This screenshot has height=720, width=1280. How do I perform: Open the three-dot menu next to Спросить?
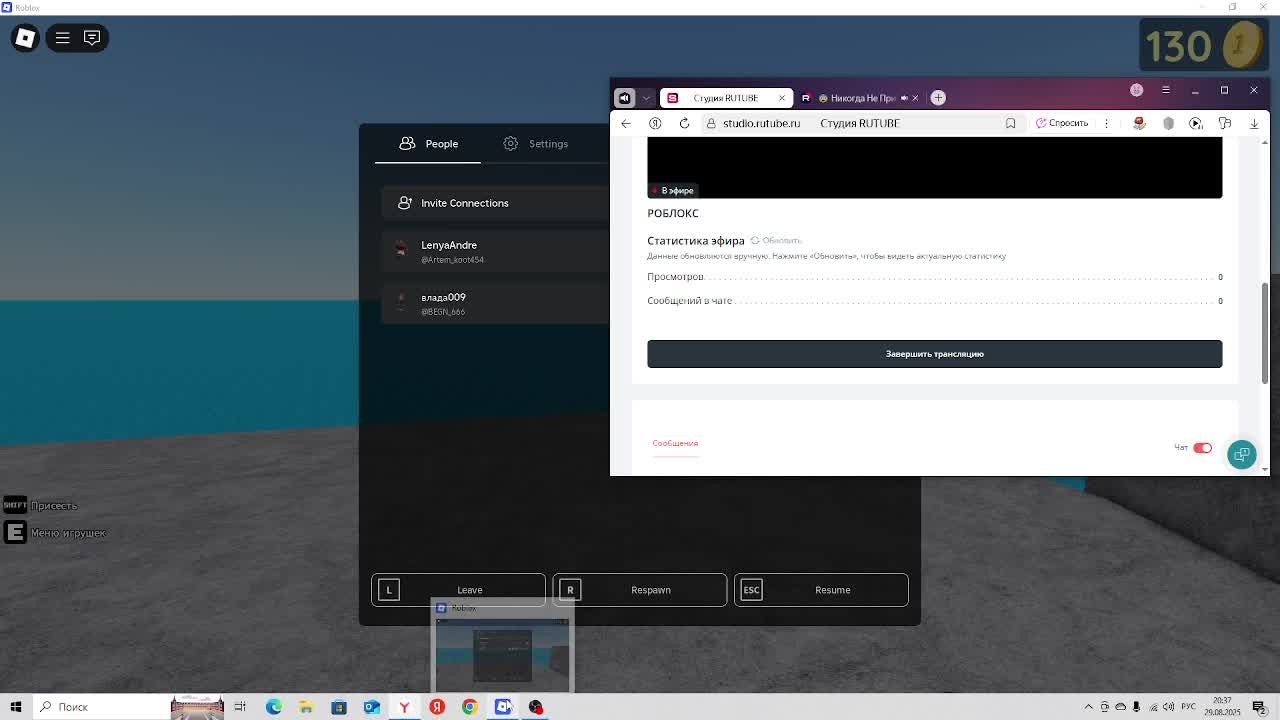(1106, 123)
